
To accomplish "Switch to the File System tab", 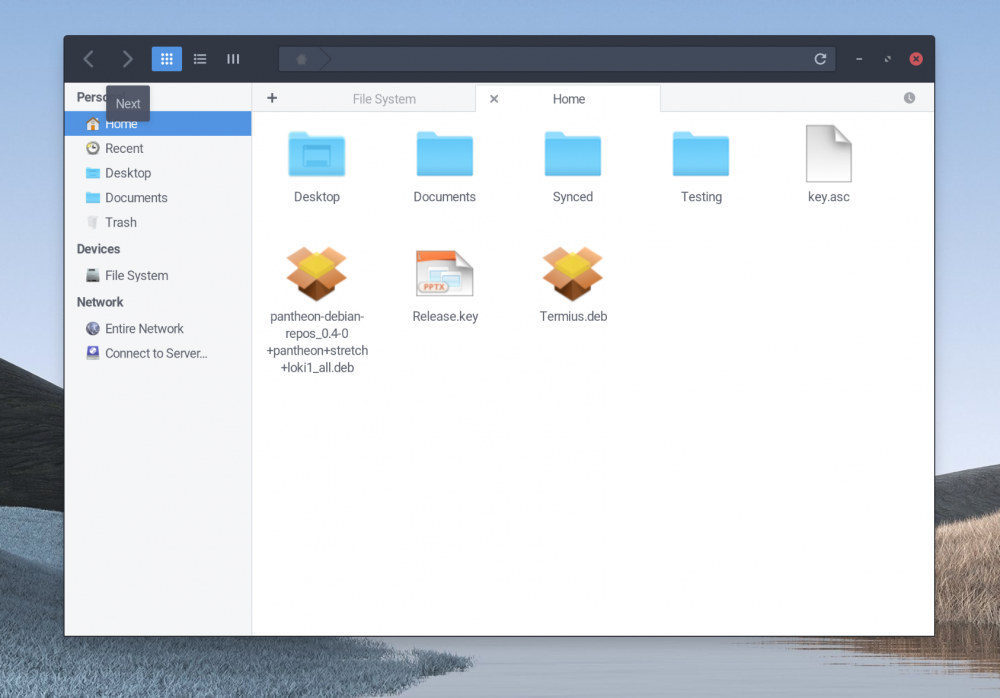I will coord(384,99).
